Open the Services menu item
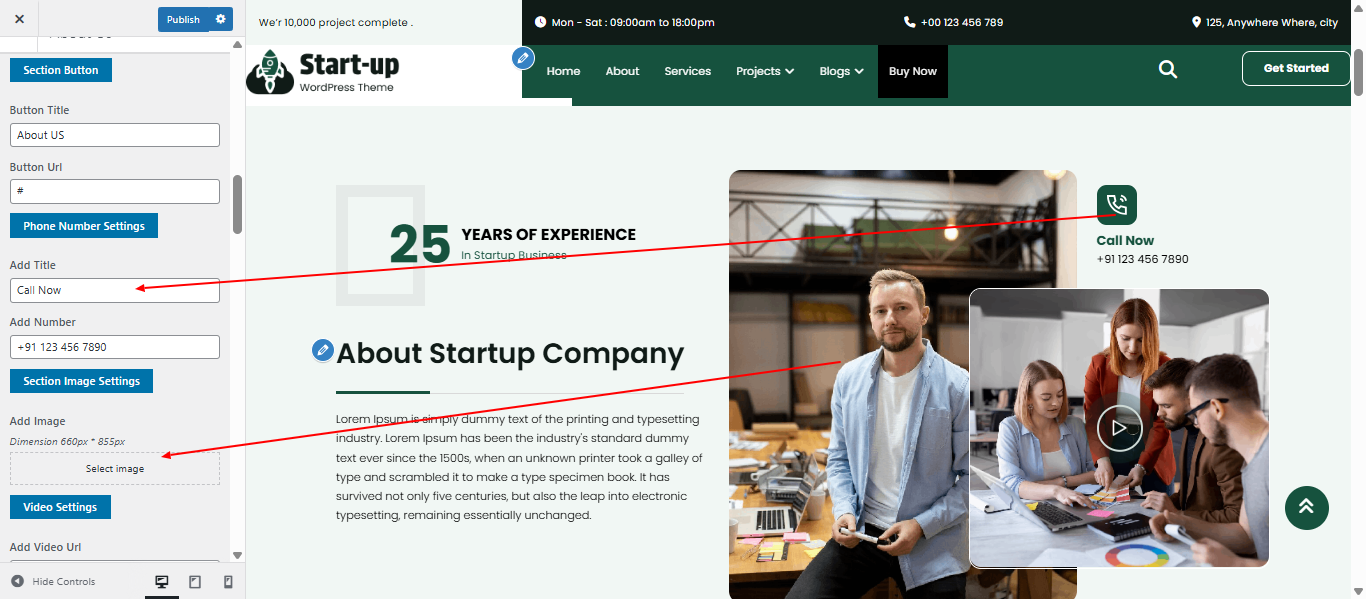 (687, 71)
